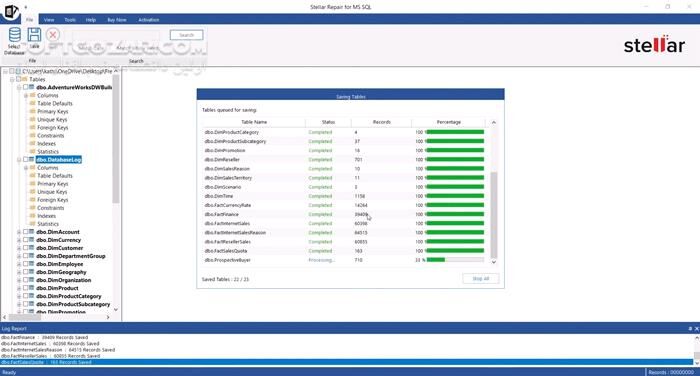Collapse the dbo.DatabaseLog node
700x376 pixels.
click(x=19, y=160)
